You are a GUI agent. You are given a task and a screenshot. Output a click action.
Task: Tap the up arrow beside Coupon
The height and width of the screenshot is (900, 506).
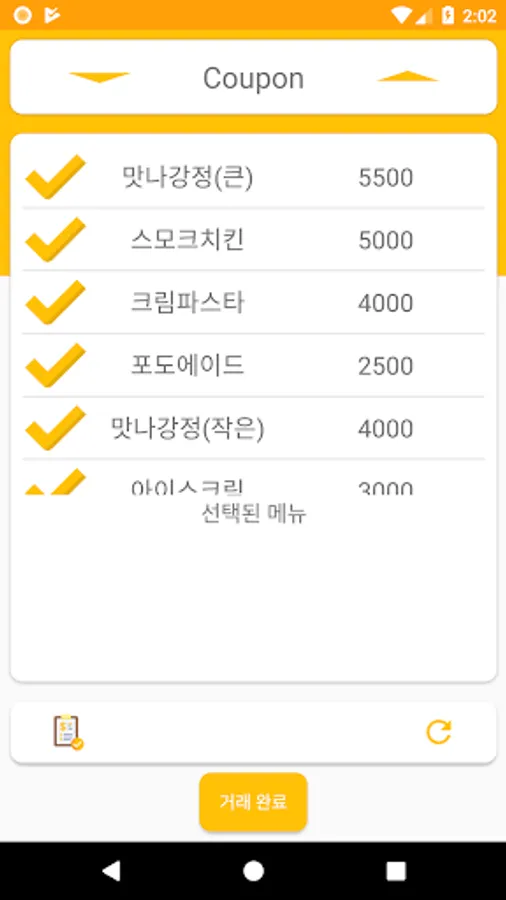click(408, 76)
